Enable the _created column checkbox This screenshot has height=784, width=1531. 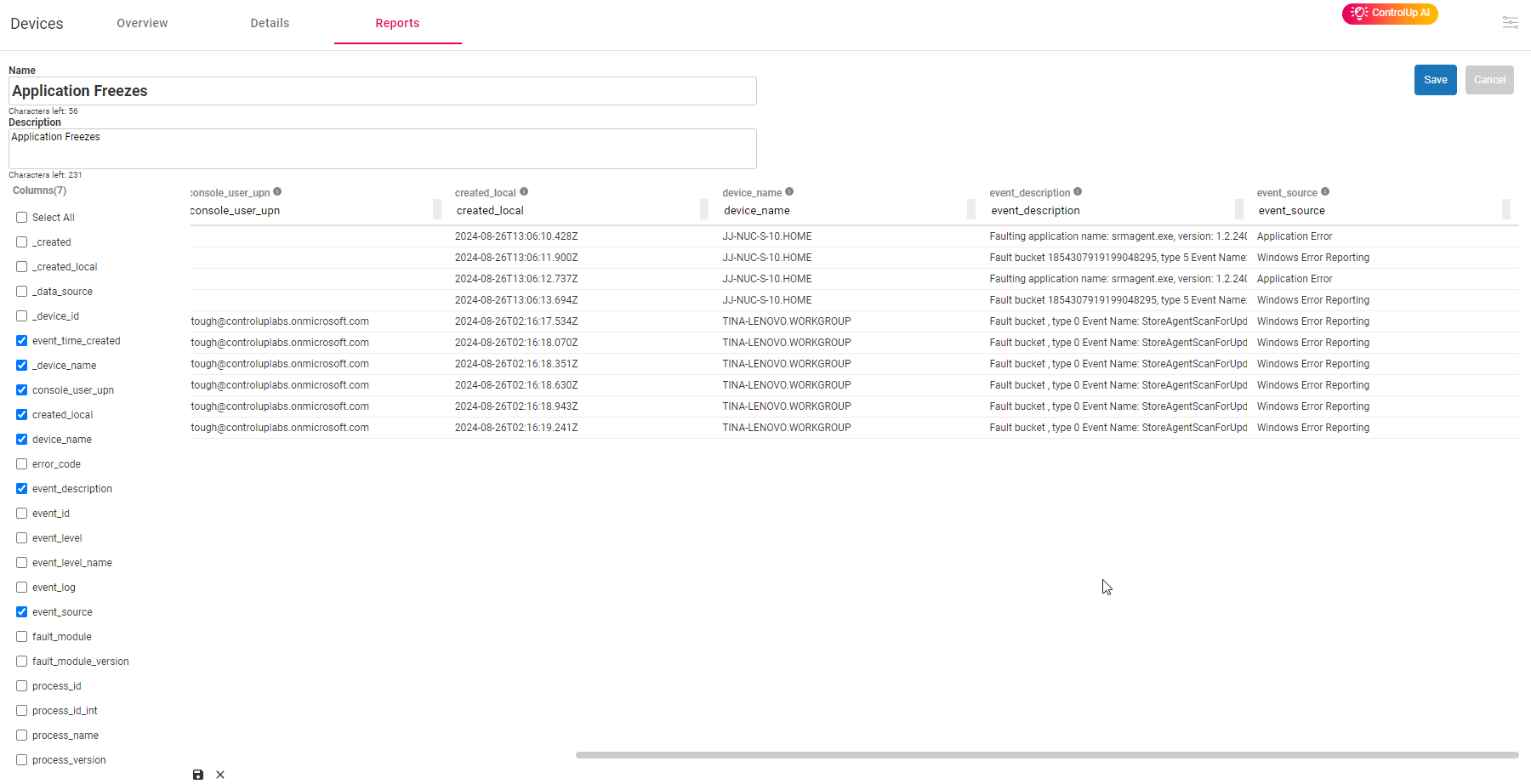pos(22,242)
